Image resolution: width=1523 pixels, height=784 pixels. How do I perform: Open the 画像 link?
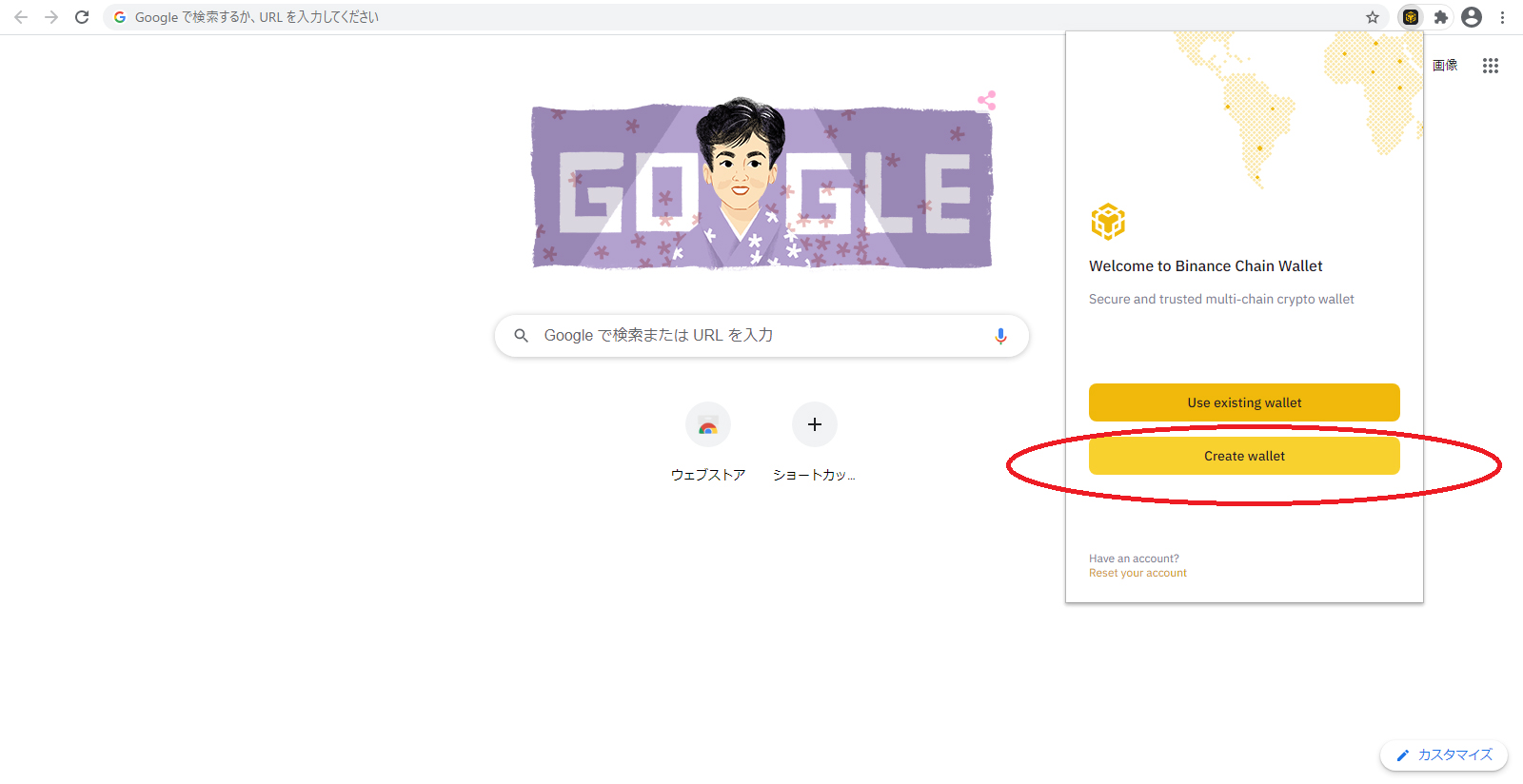(1445, 66)
